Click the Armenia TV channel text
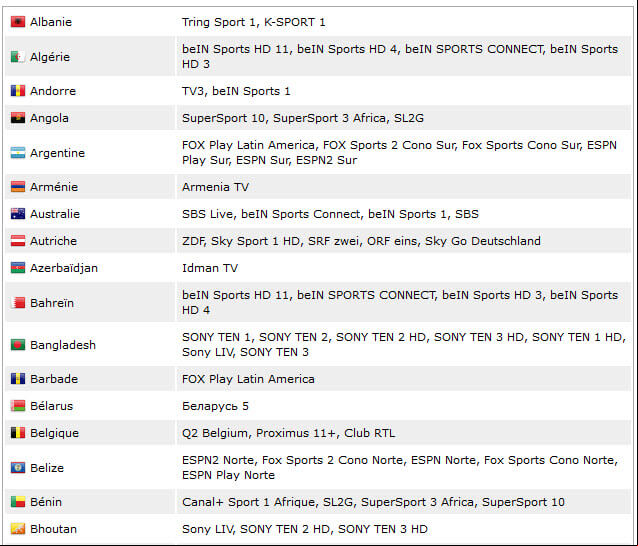Screen dimensions: 638x546 (x=215, y=187)
